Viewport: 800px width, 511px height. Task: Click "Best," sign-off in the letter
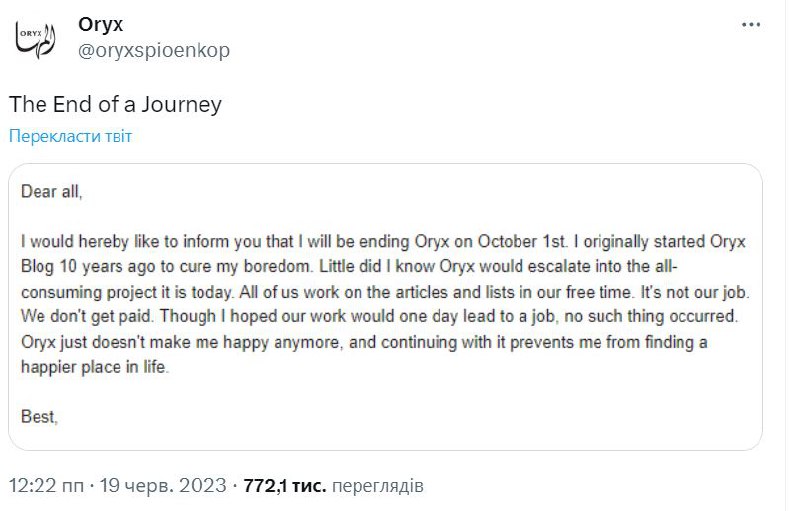39,417
